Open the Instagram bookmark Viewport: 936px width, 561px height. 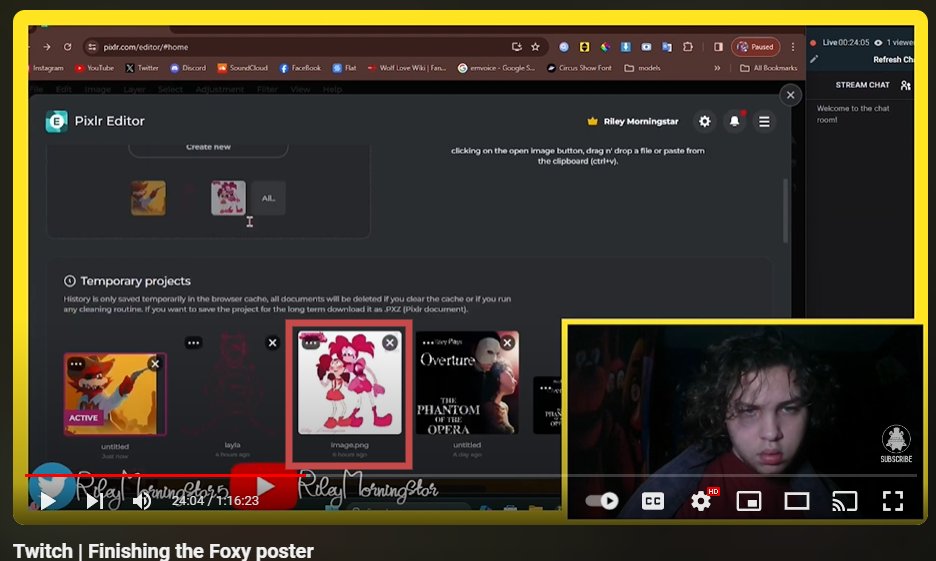click(47, 68)
